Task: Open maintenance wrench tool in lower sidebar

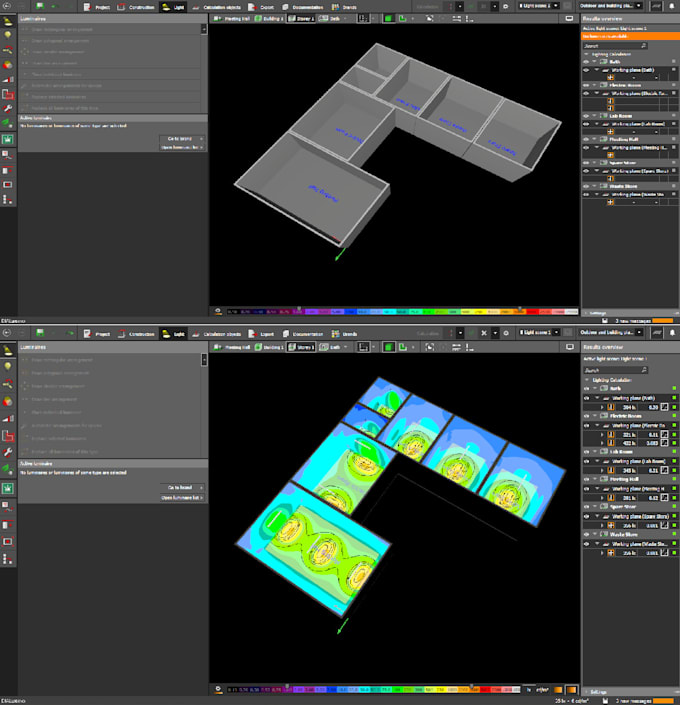Action: [x=8, y=452]
